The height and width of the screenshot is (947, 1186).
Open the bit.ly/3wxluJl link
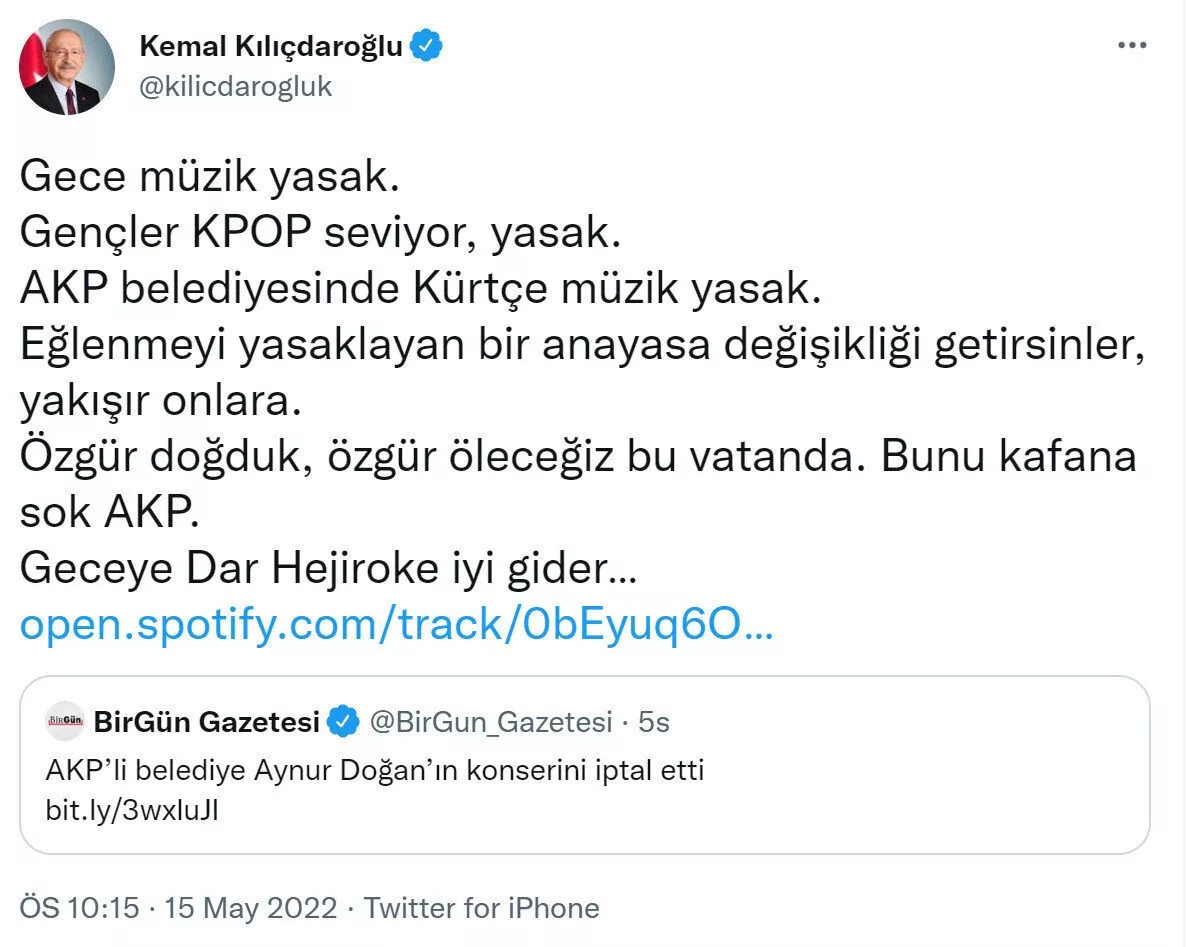[132, 810]
